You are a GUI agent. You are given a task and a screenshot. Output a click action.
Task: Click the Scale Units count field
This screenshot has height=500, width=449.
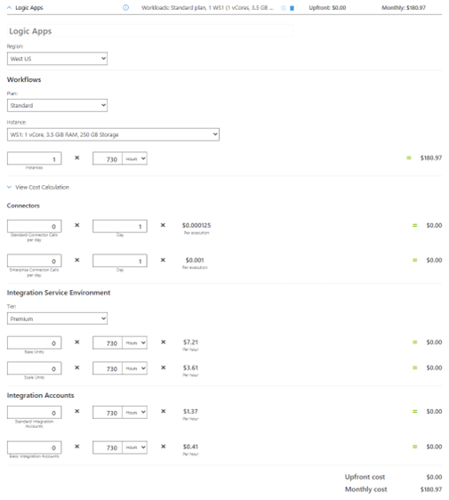tap(34, 368)
